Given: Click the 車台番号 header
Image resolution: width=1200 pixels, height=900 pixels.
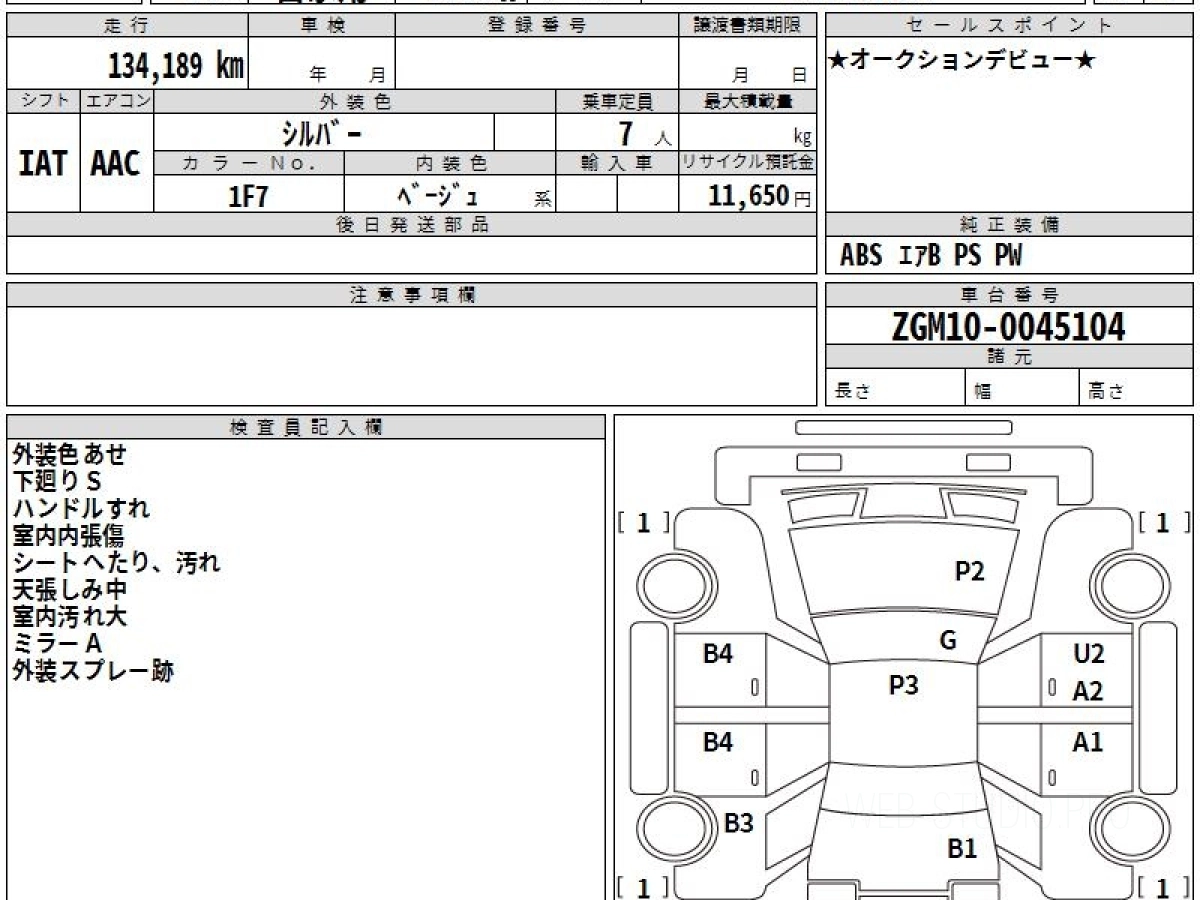Looking at the screenshot, I should pyautogui.click(x=1010, y=295).
